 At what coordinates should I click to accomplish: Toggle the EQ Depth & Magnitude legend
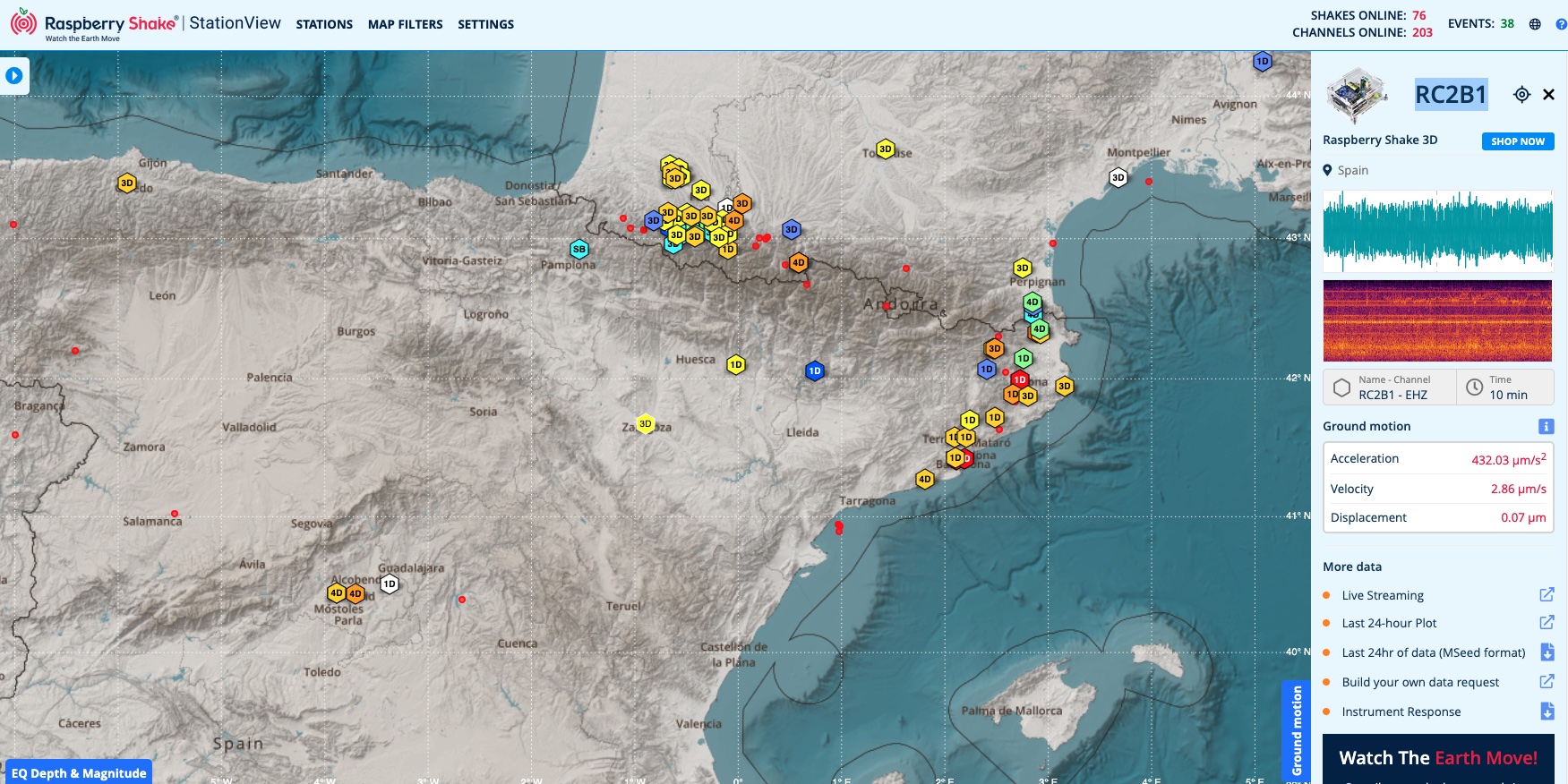[x=79, y=773]
